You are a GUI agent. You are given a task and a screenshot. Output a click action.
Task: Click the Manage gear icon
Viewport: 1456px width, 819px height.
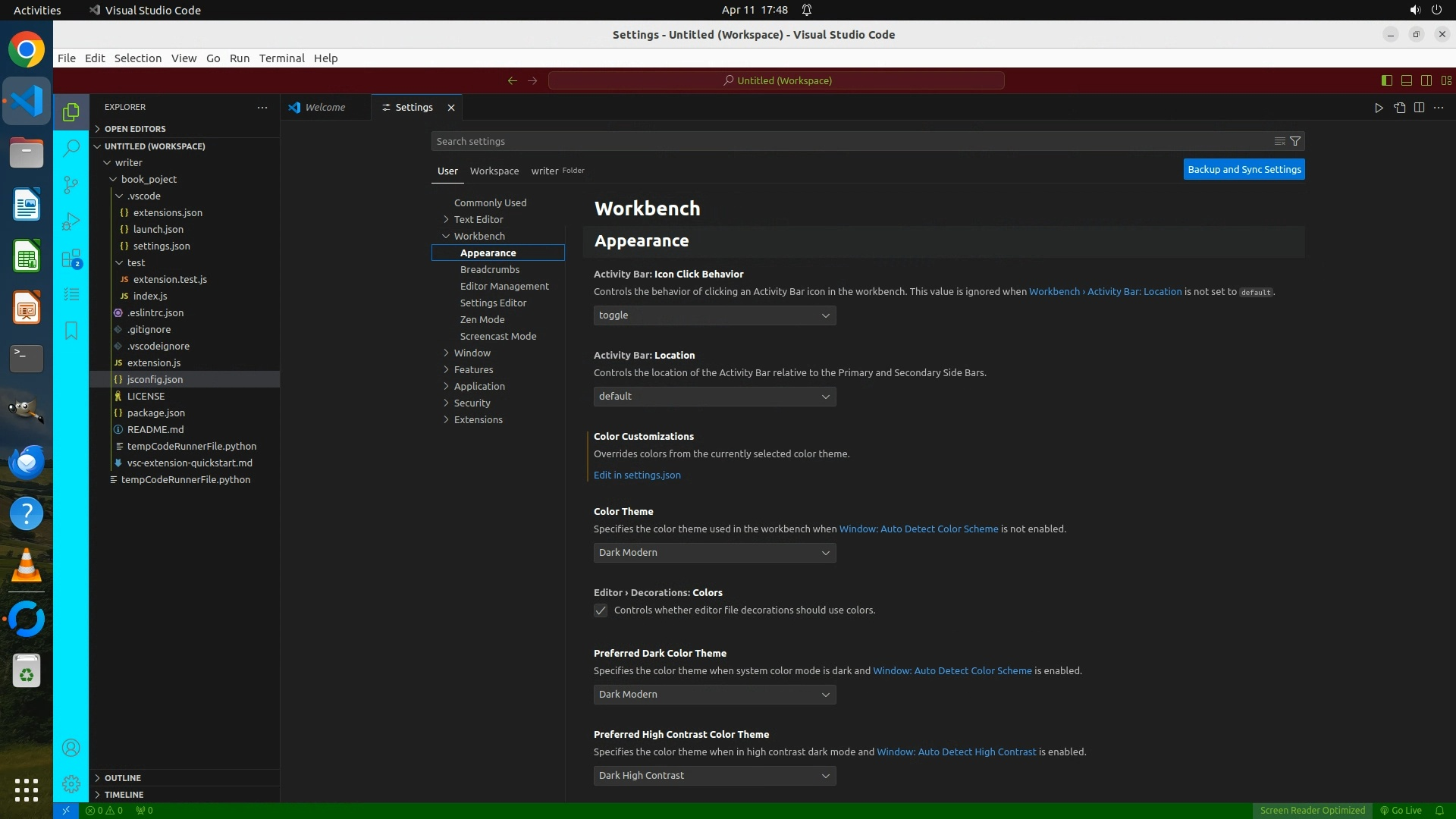[x=71, y=784]
